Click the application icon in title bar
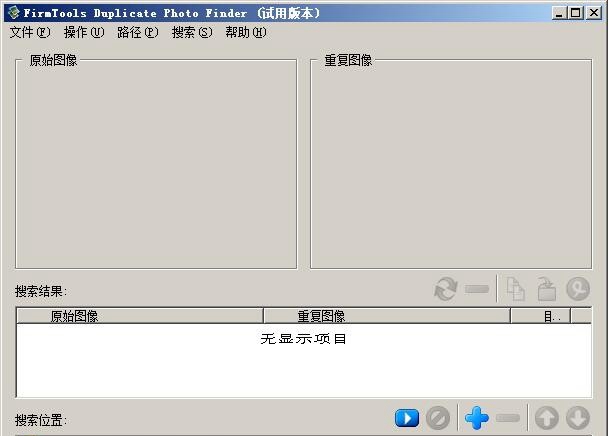Image resolution: width=608 pixels, height=436 pixels. coord(14,13)
